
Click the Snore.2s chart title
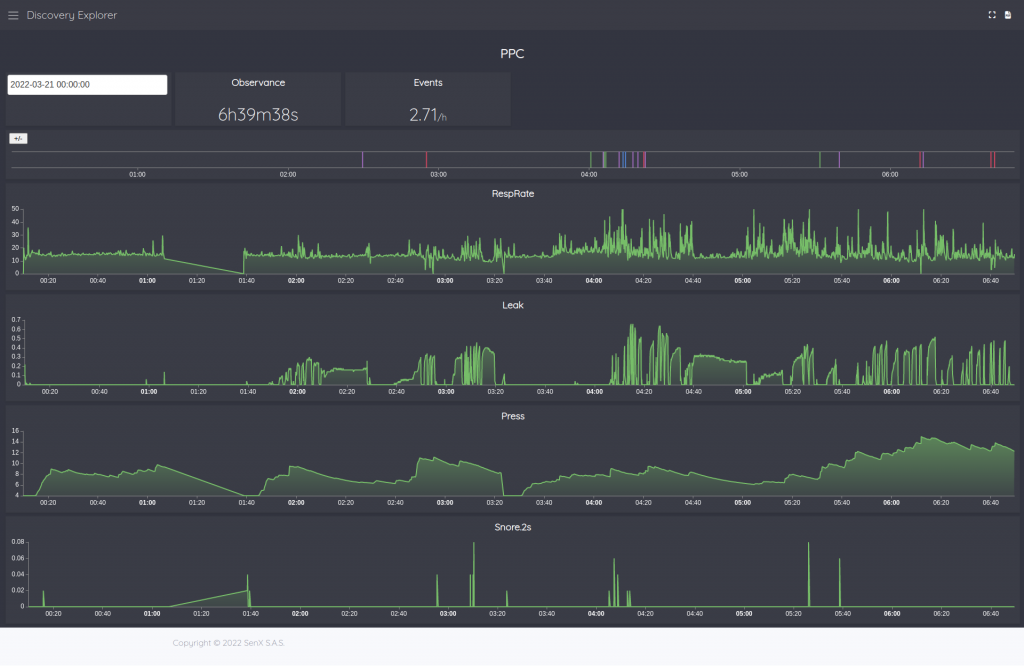[x=512, y=527]
